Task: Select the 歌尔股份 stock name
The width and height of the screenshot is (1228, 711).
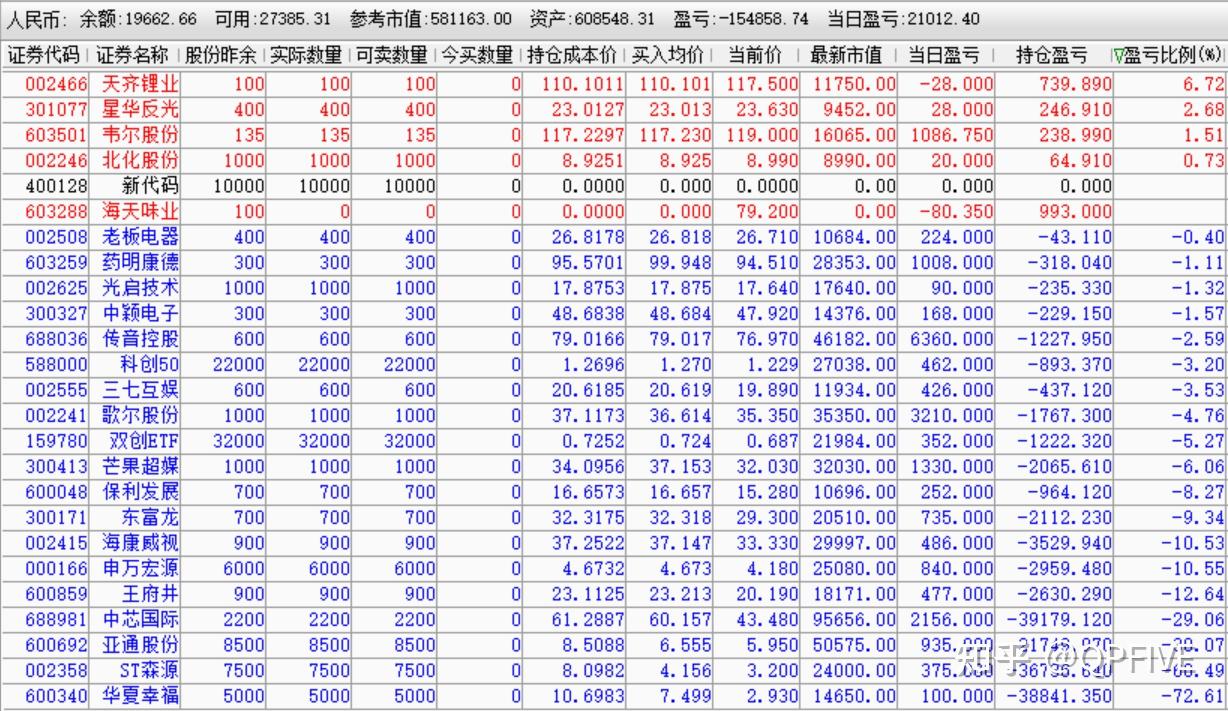Action: 140,415
